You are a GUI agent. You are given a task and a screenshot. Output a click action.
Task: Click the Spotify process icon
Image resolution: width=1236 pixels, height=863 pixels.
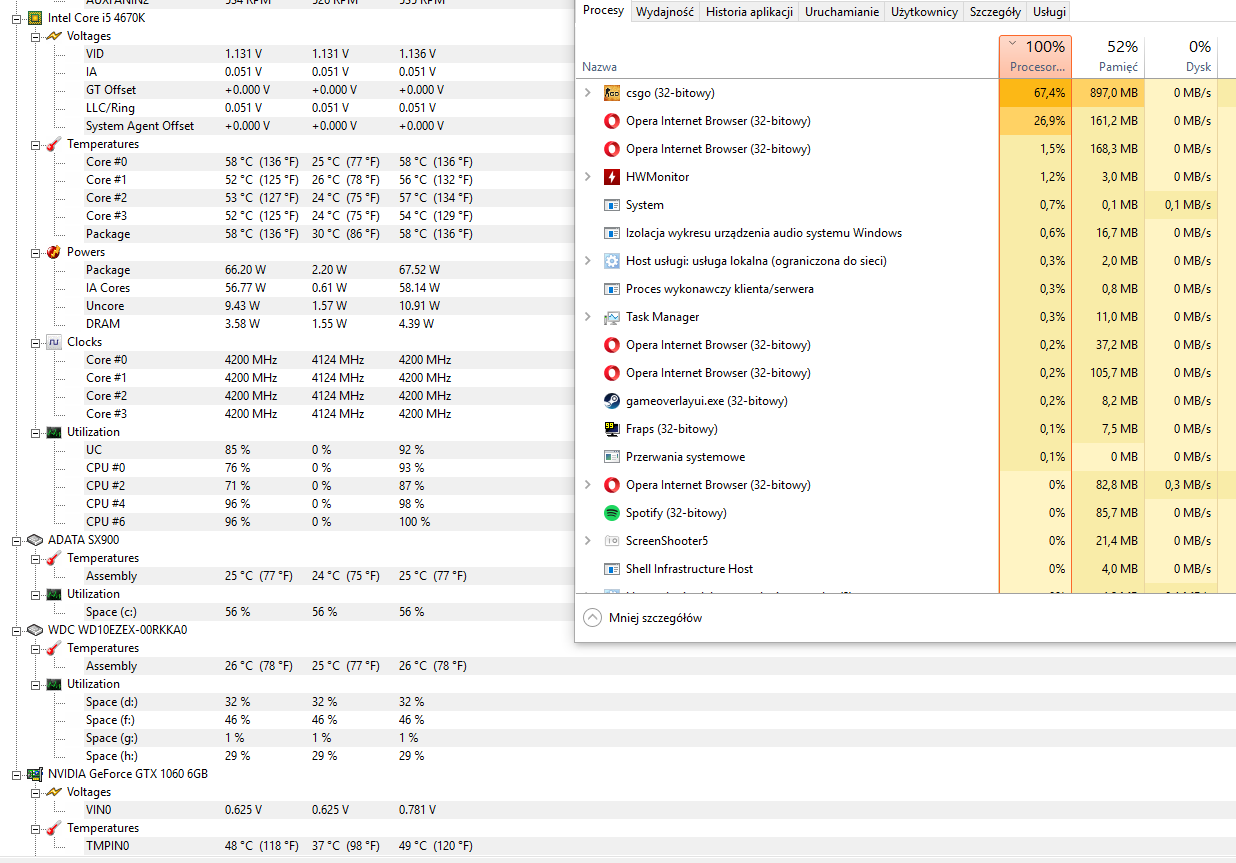coord(612,513)
